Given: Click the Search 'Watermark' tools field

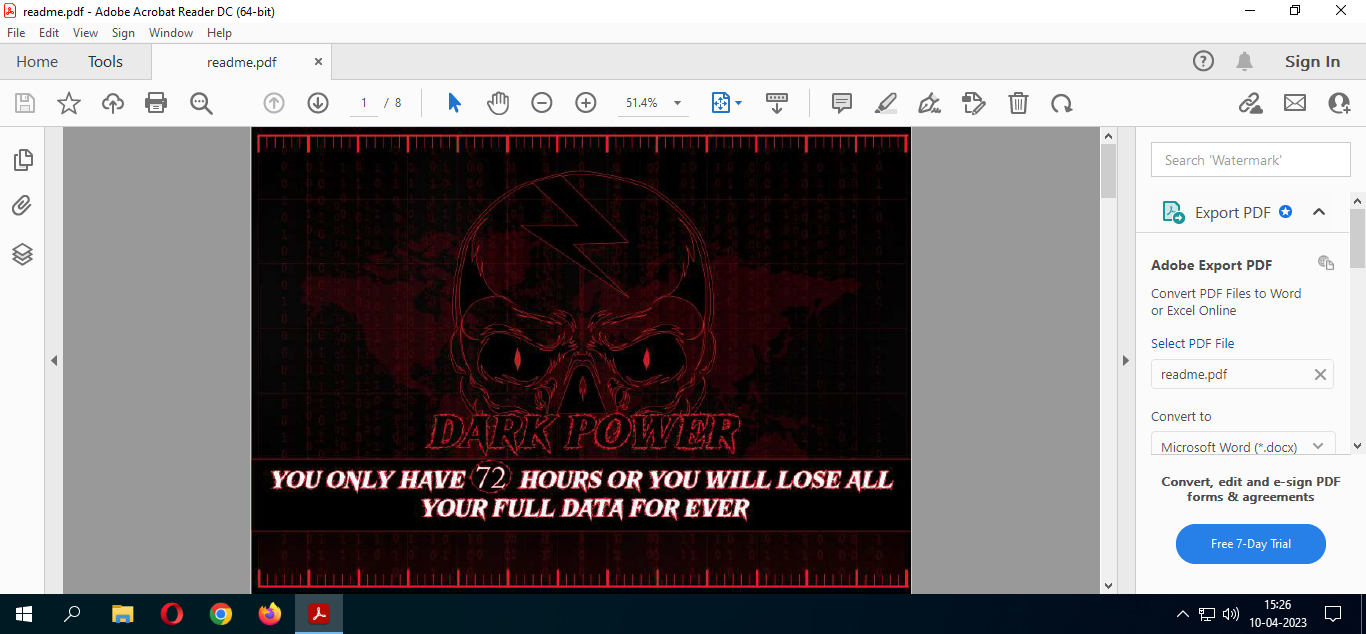Looking at the screenshot, I should pos(1250,160).
